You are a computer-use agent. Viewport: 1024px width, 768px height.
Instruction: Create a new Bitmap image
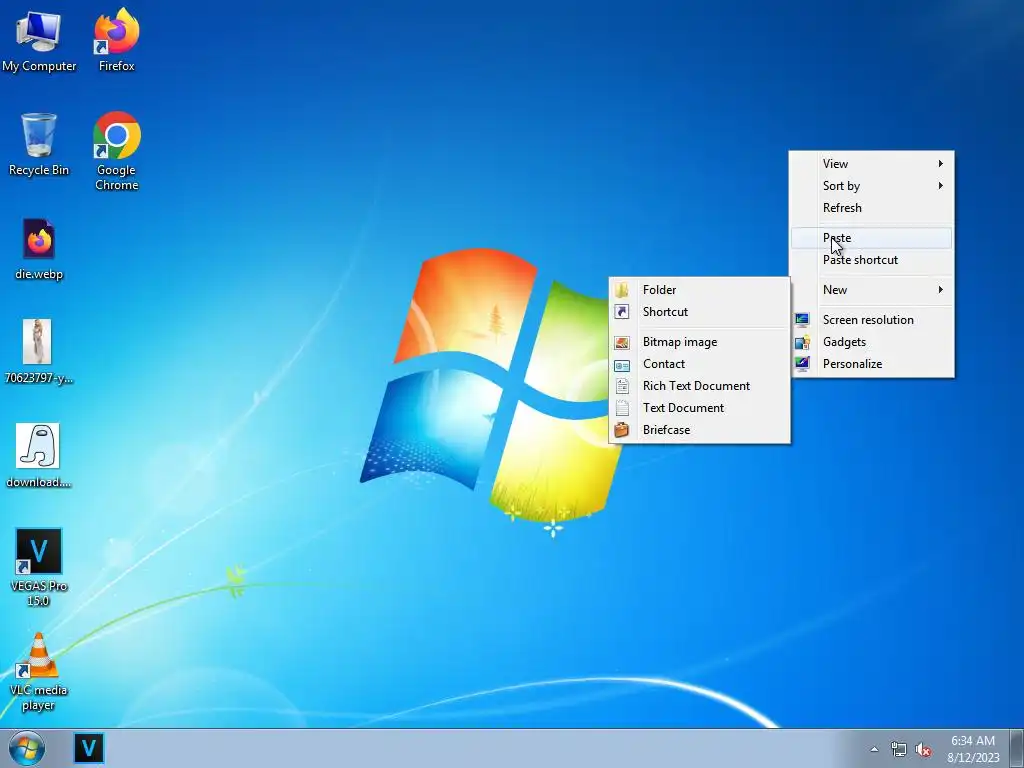click(x=699, y=342)
